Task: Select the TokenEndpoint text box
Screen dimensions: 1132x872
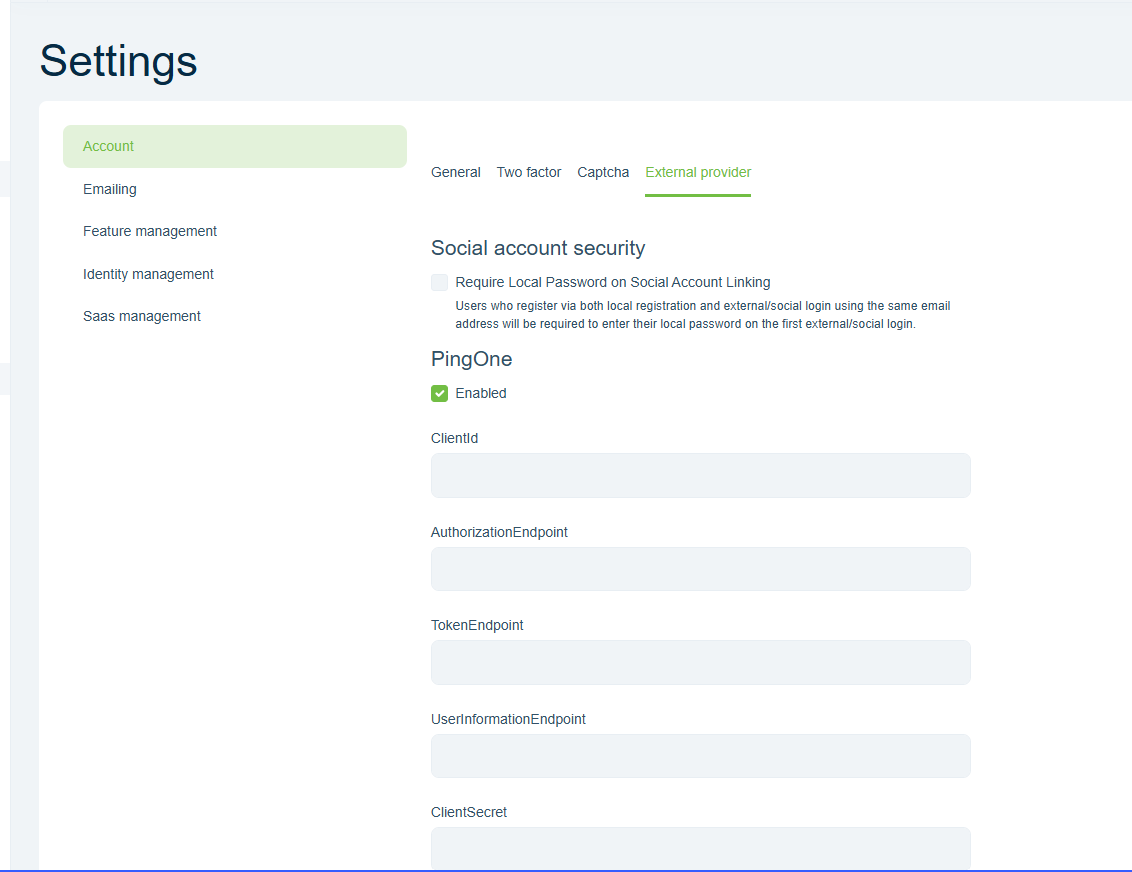Action: point(700,663)
